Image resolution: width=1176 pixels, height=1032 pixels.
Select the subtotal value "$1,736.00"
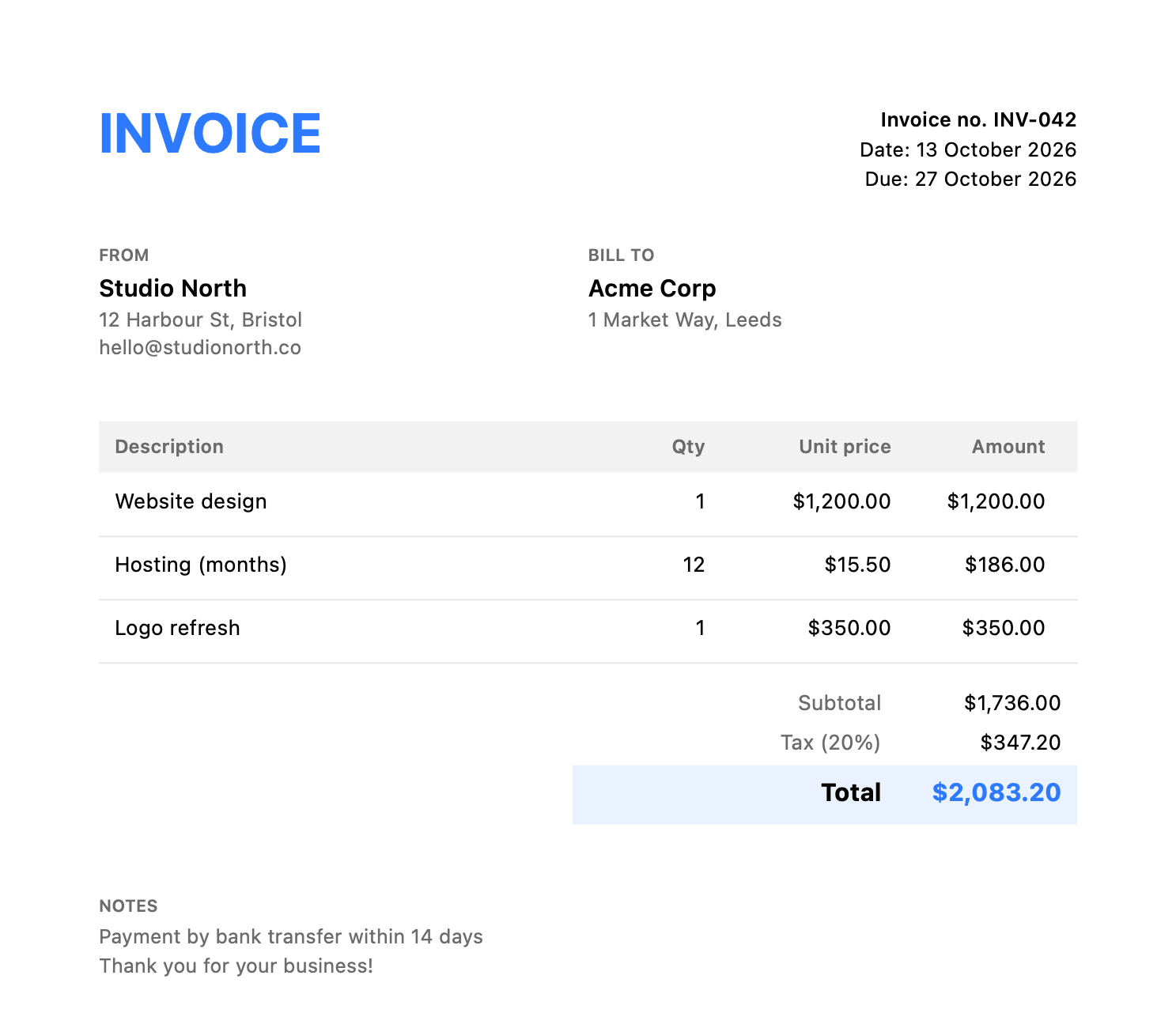(x=1012, y=703)
